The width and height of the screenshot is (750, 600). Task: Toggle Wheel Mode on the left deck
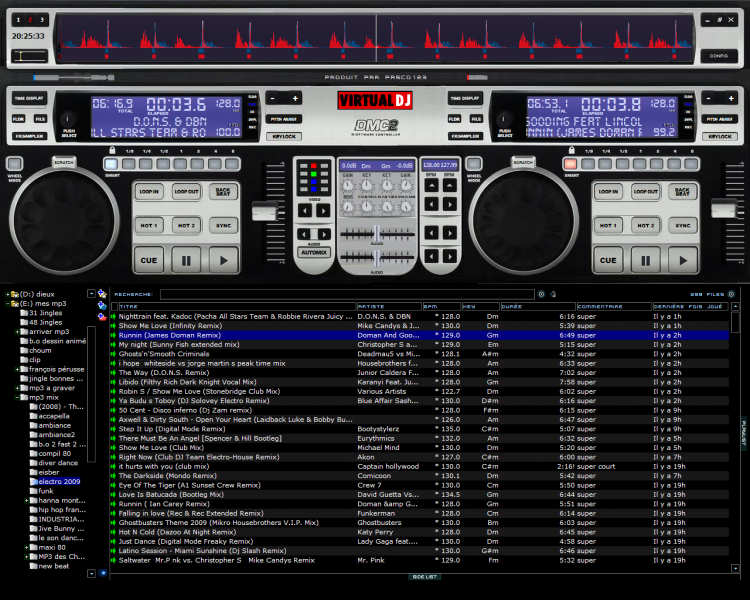coord(14,164)
